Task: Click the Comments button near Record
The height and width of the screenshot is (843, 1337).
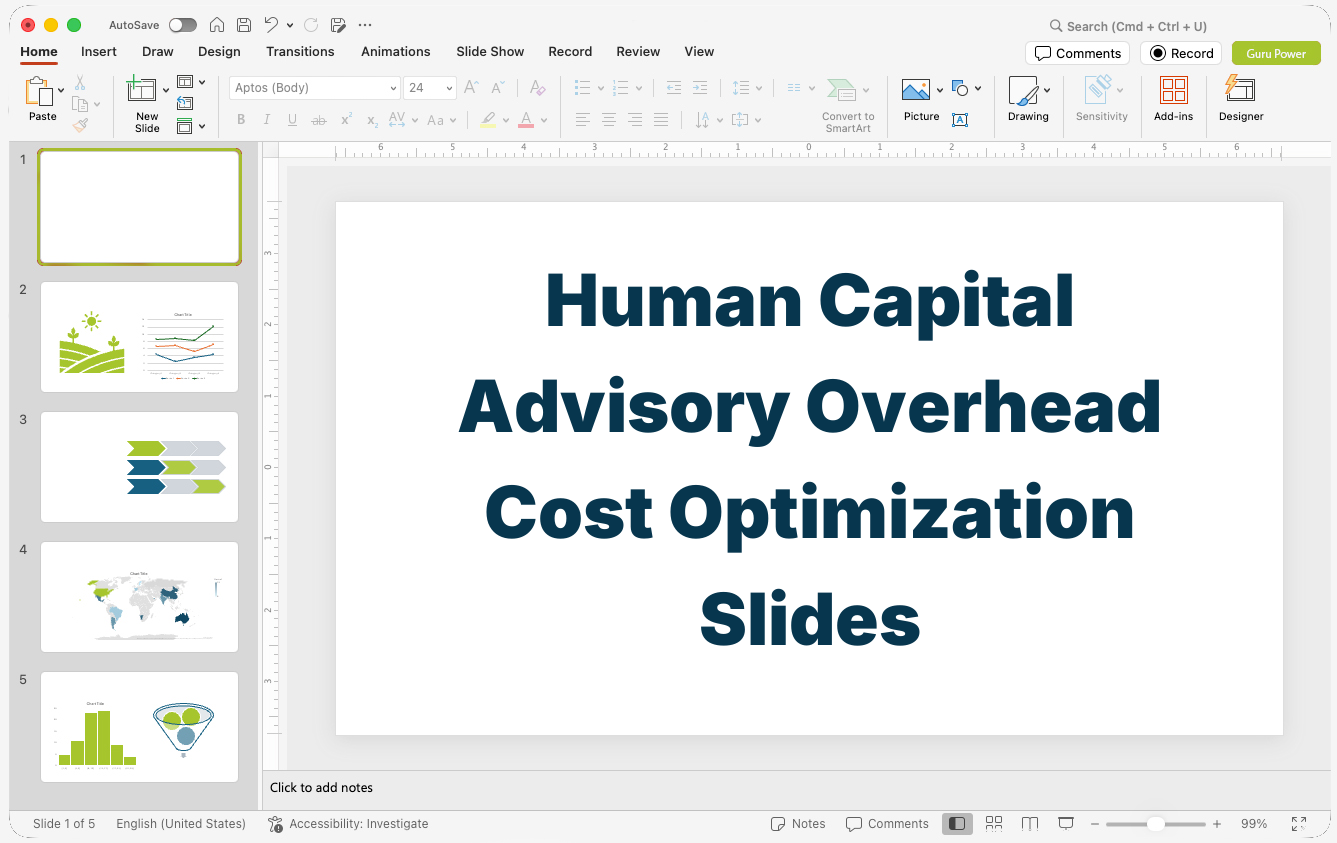Action: tap(1077, 54)
